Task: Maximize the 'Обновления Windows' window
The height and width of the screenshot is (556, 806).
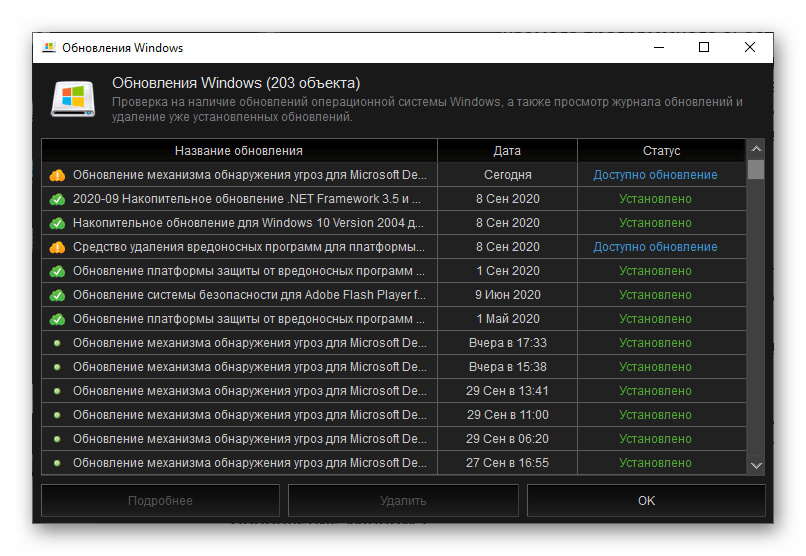Action: tap(704, 47)
